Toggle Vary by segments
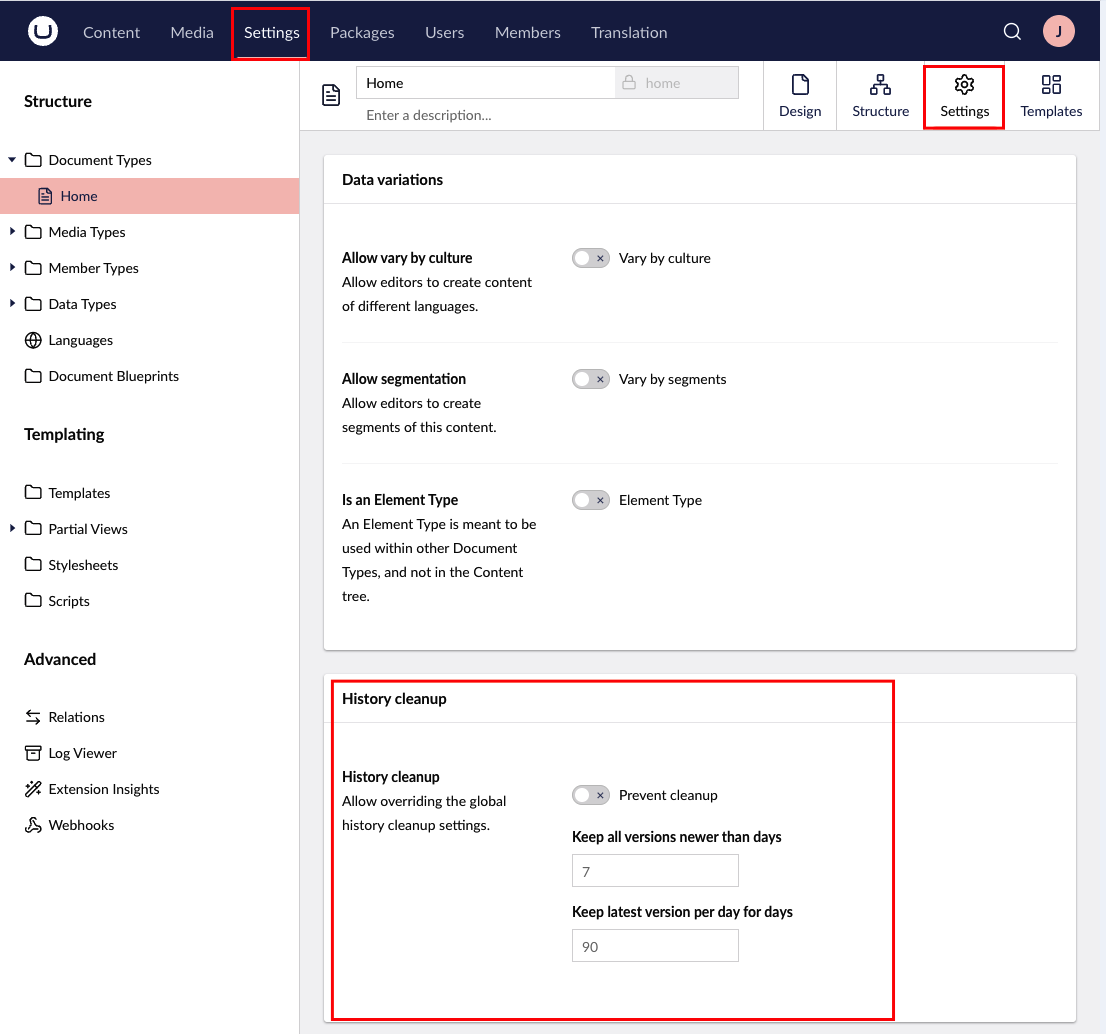Image resolution: width=1106 pixels, height=1034 pixels. pyautogui.click(x=590, y=379)
